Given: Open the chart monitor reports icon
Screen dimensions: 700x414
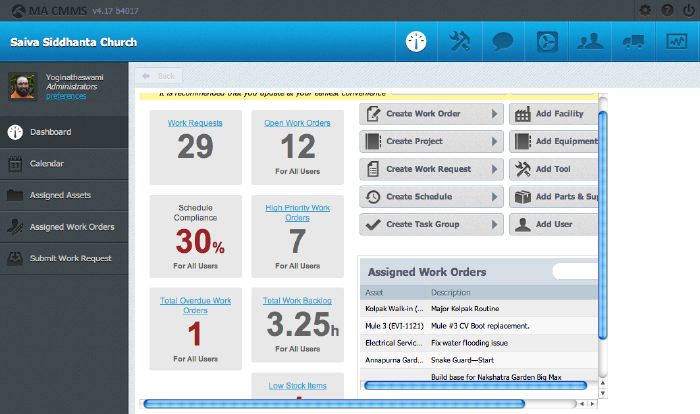Looking at the screenshot, I should click(675, 42).
